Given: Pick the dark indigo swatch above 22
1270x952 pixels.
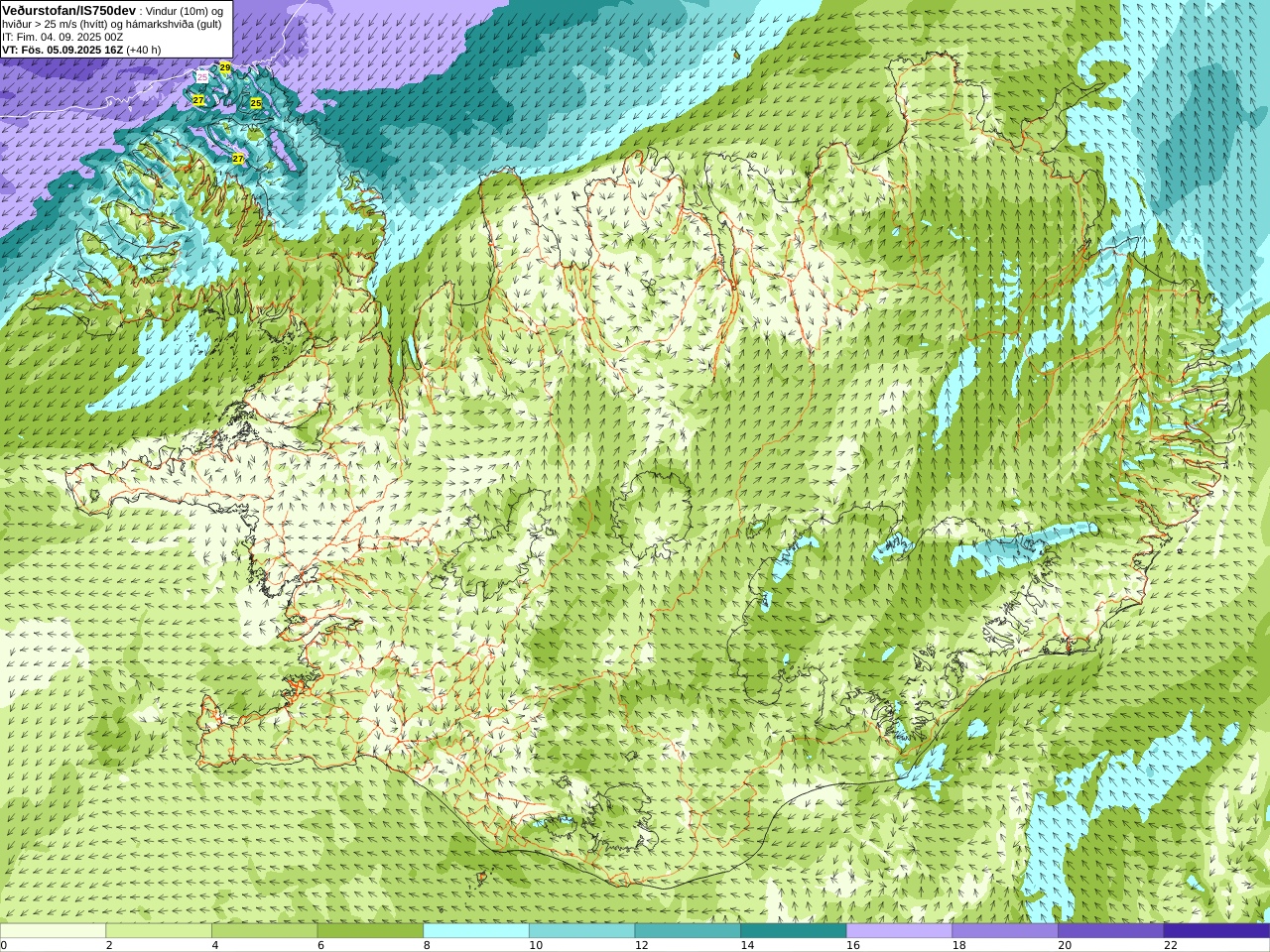Looking at the screenshot, I should [x=1216, y=931].
